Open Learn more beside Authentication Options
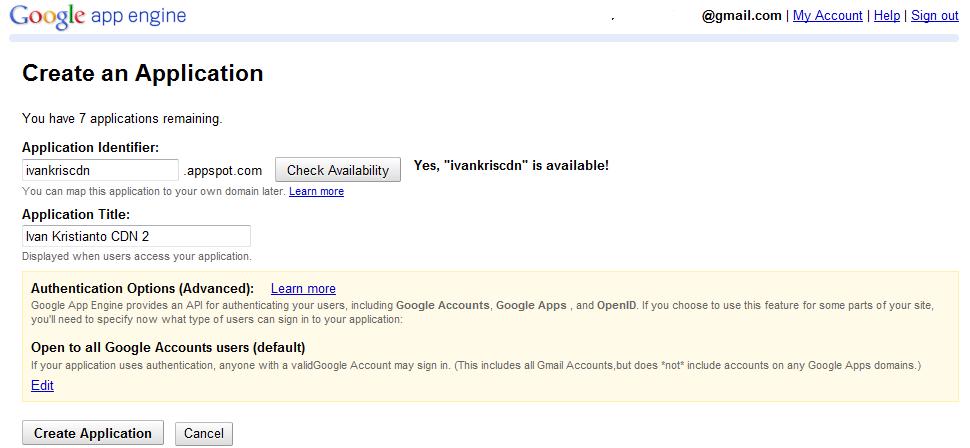Screen dimensions: 970x448 tap(303, 288)
